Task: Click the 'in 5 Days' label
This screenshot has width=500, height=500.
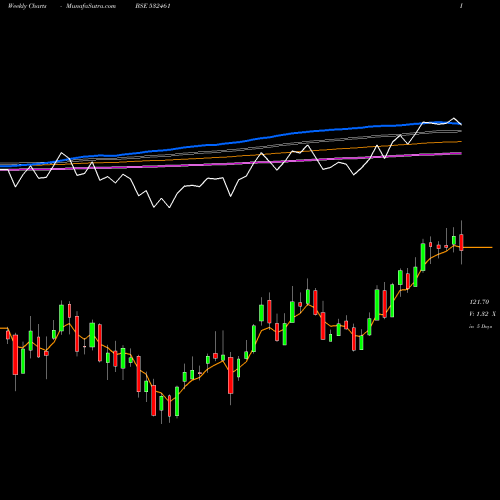Action: point(481,327)
